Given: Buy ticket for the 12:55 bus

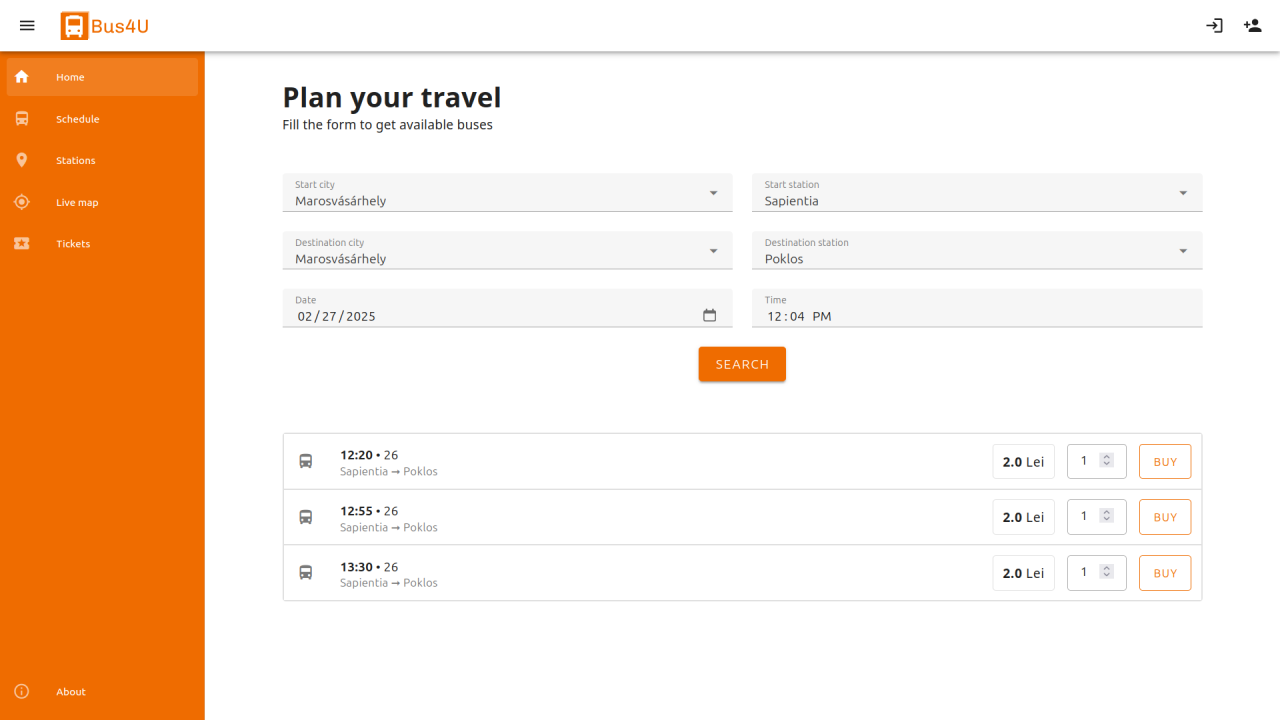Looking at the screenshot, I should (1164, 517).
